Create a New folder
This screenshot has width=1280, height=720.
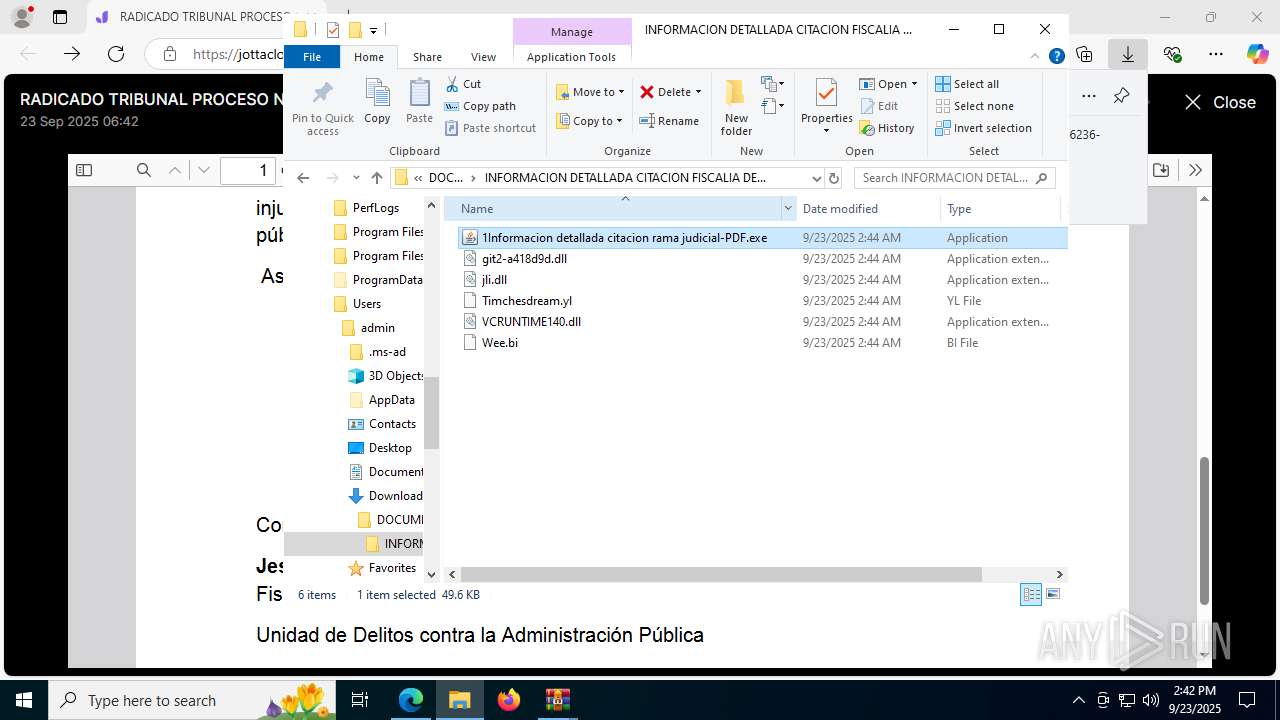736,108
